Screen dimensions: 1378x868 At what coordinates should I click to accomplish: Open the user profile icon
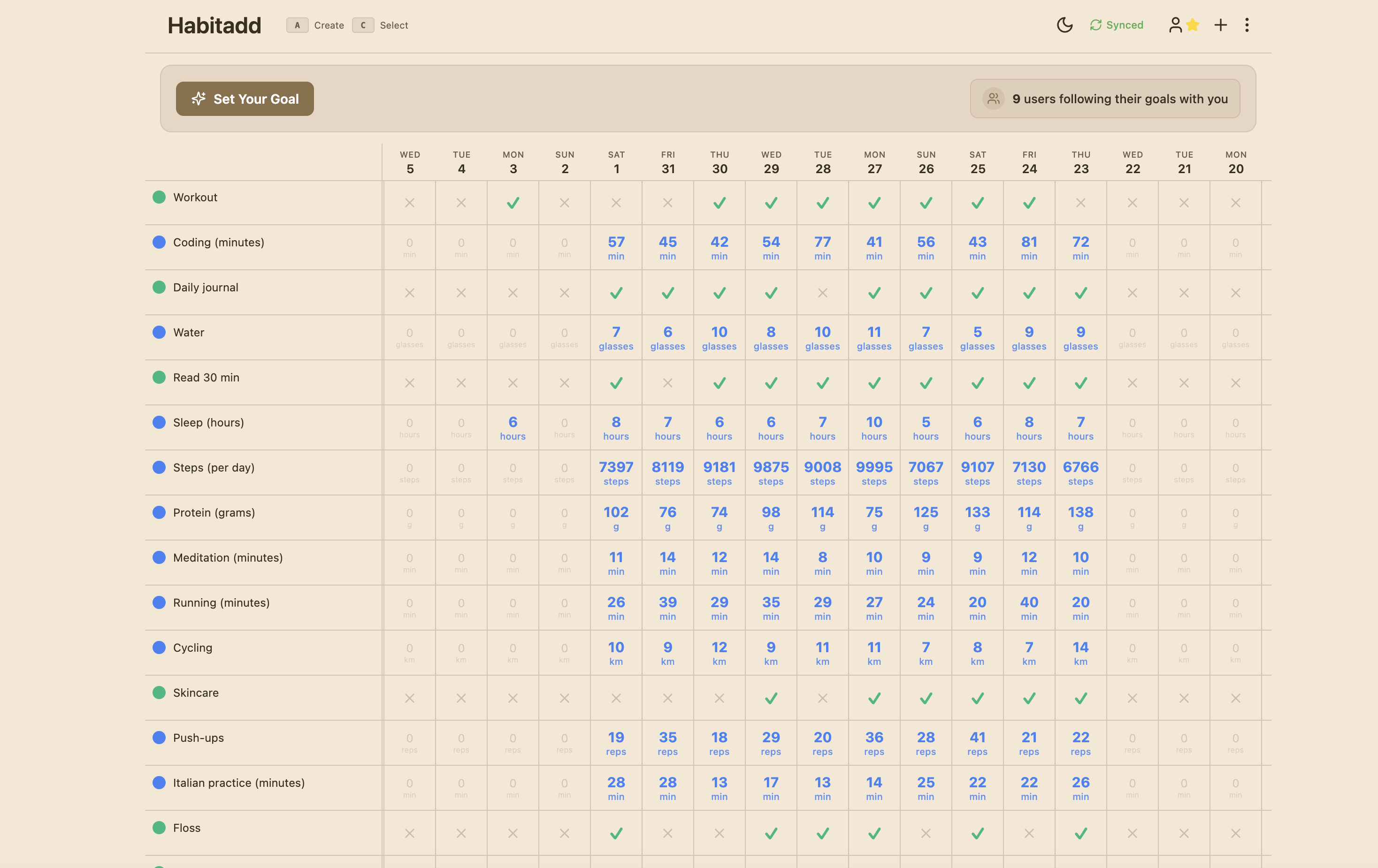pyautogui.click(x=1175, y=25)
